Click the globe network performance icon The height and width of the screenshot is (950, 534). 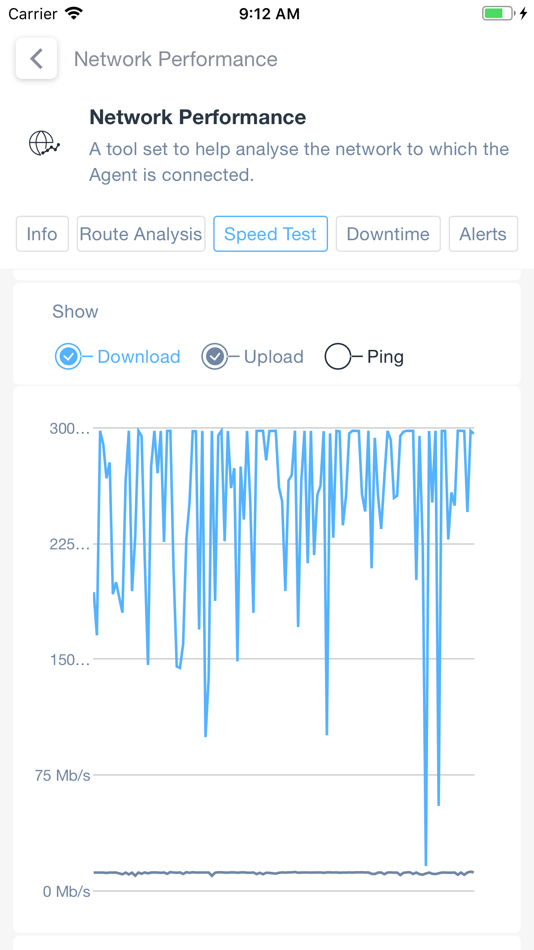coord(44,144)
